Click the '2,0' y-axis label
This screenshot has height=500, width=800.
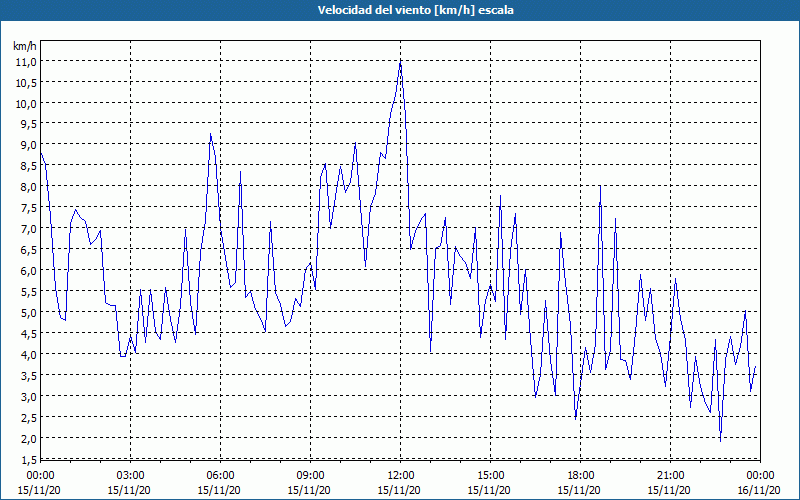[x=29, y=438]
